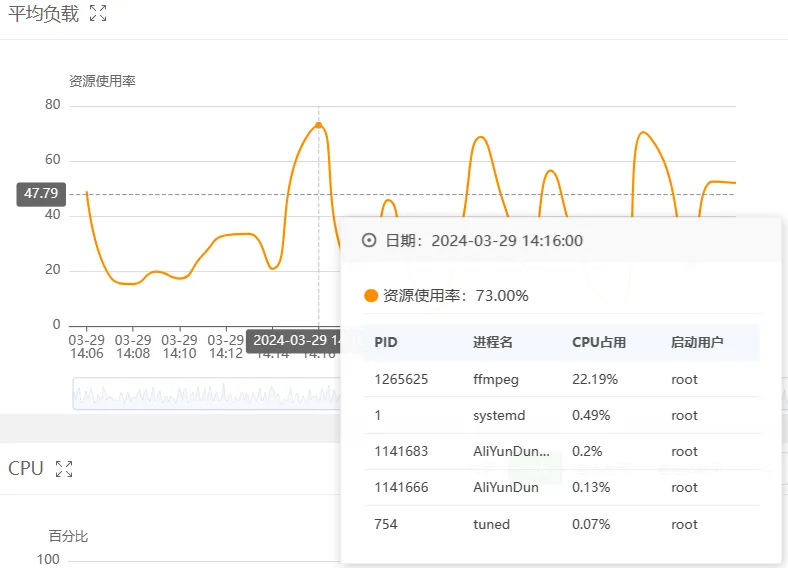Click the 平均负载 panel title
The image size is (788, 568).
point(43,14)
